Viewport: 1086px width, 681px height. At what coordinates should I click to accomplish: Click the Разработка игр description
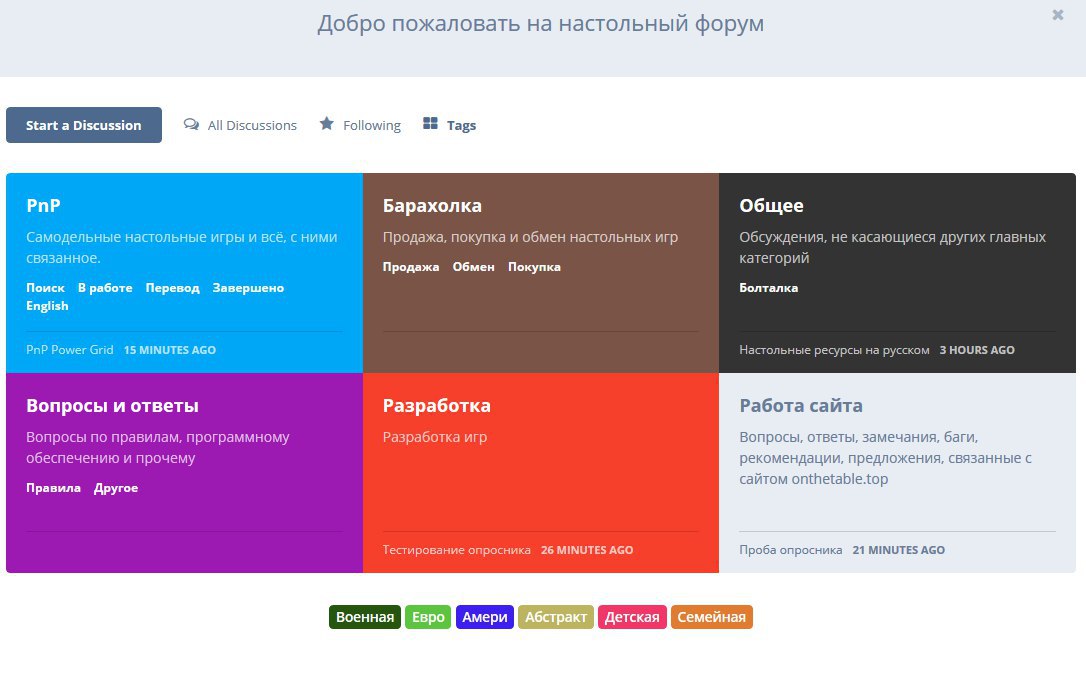[435, 437]
